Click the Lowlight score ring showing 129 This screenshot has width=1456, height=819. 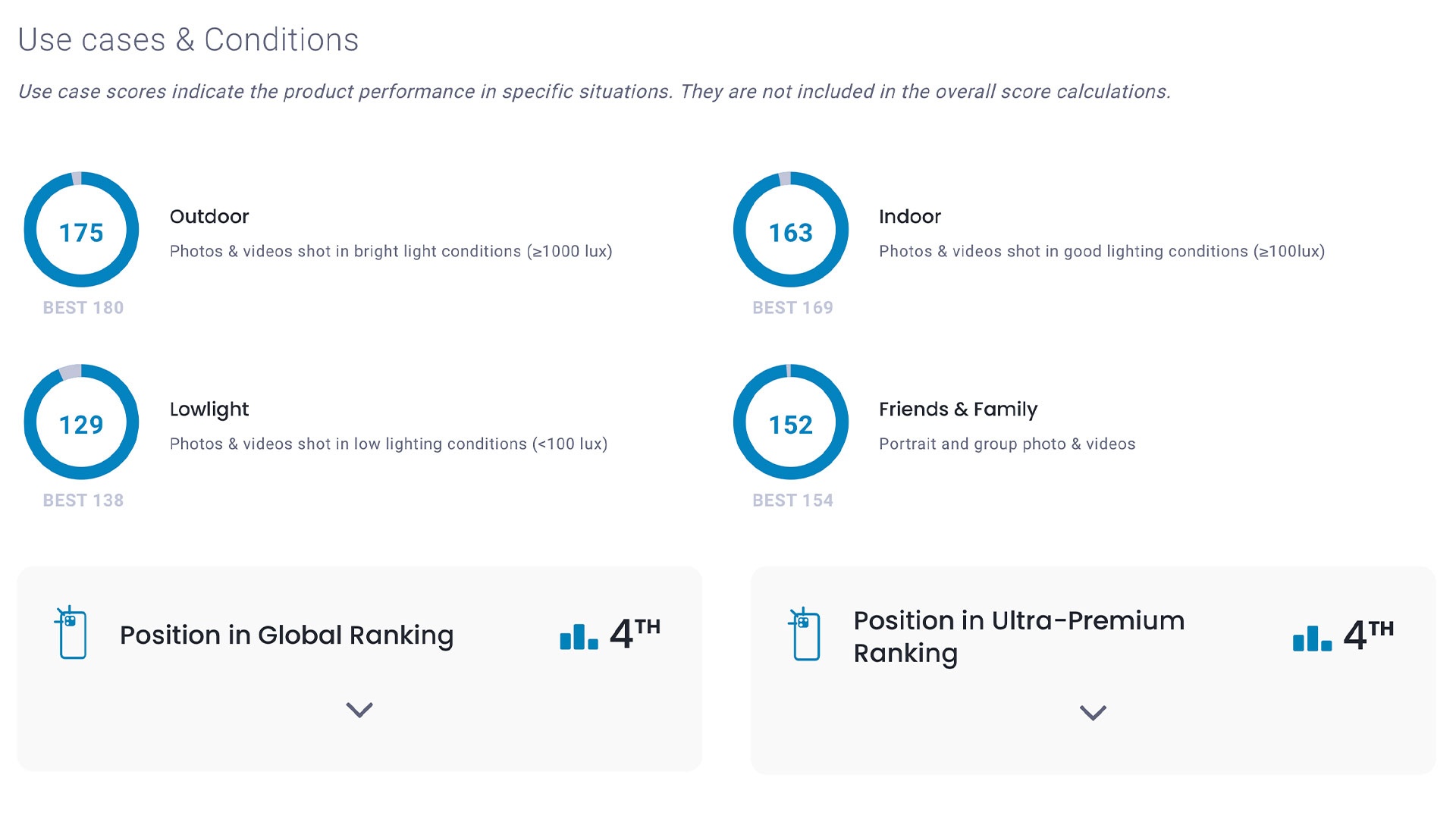click(x=81, y=422)
